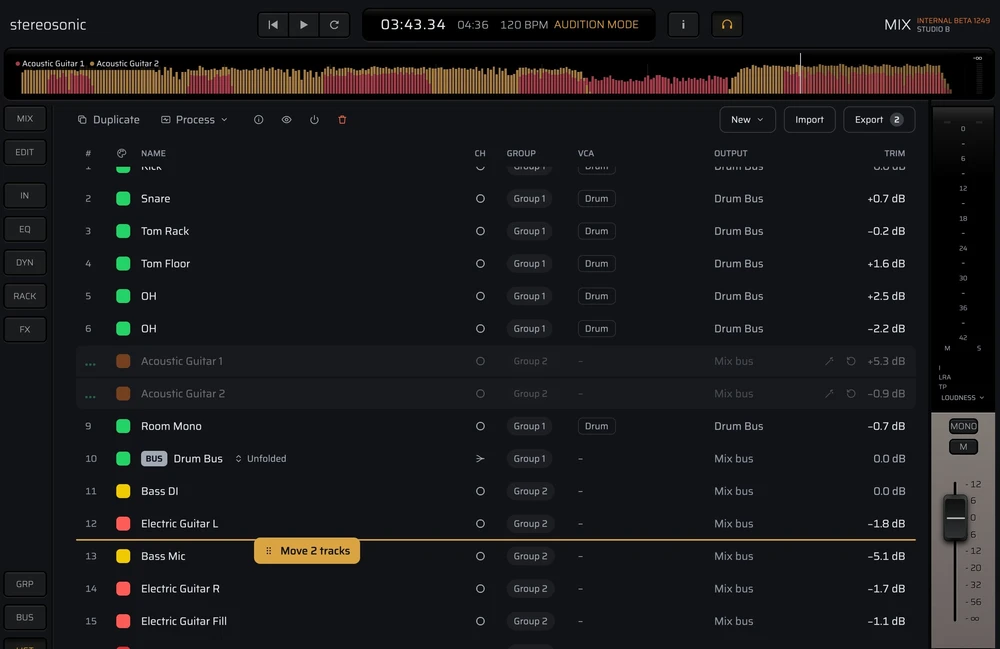Open Drum VCA selector for Tom Rack
The height and width of the screenshot is (649, 1000).
point(596,231)
